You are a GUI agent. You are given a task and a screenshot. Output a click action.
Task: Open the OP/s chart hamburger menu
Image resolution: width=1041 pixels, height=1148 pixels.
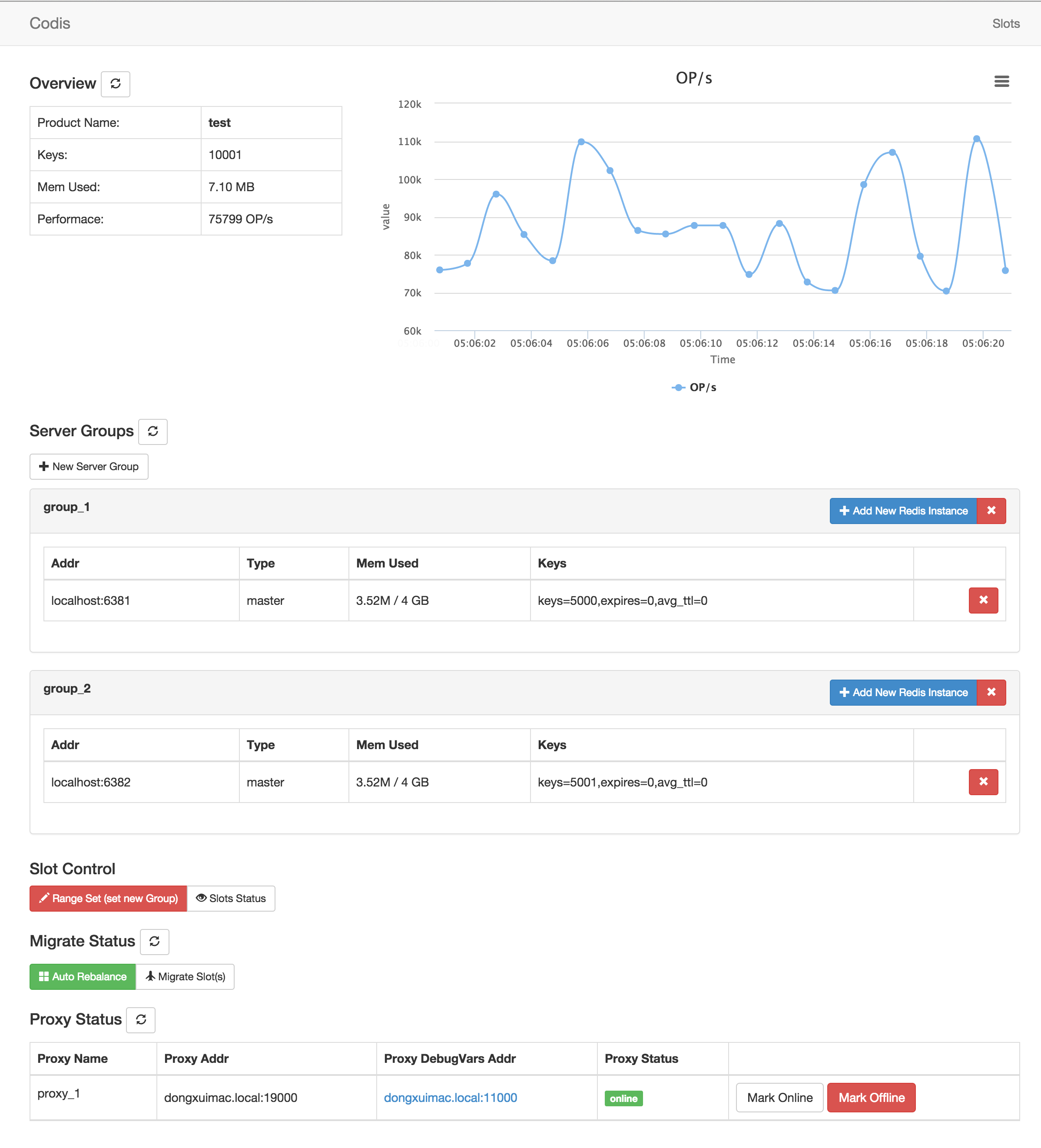point(1001,81)
